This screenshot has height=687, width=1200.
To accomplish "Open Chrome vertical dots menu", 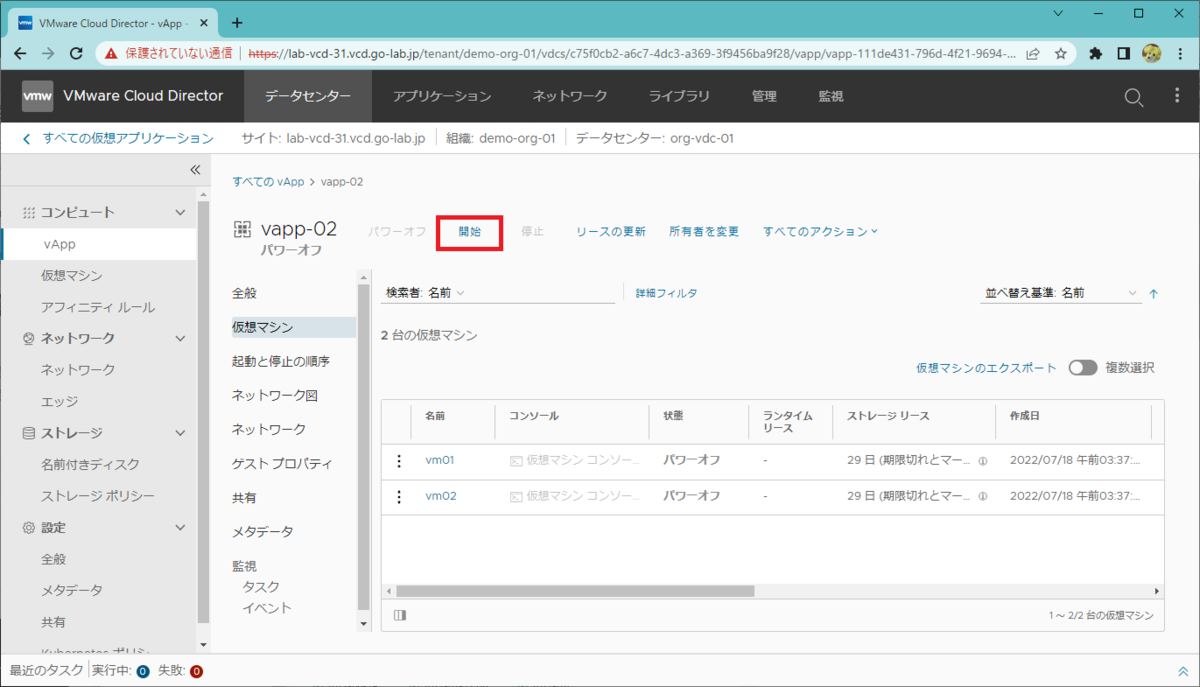I will click(1180, 53).
